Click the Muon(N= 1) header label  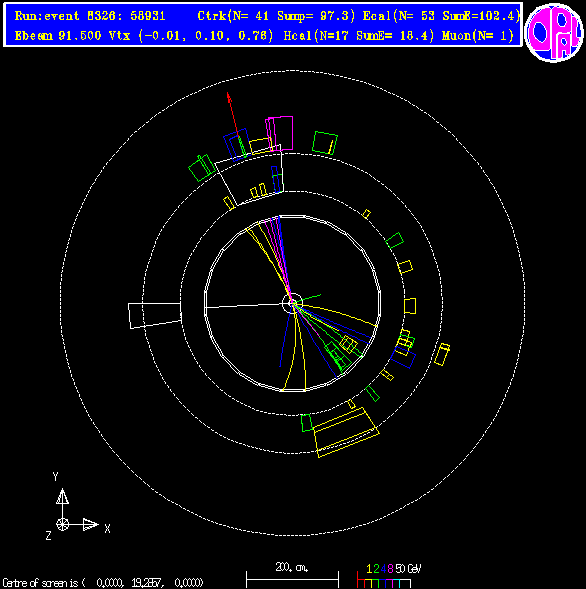point(478,36)
